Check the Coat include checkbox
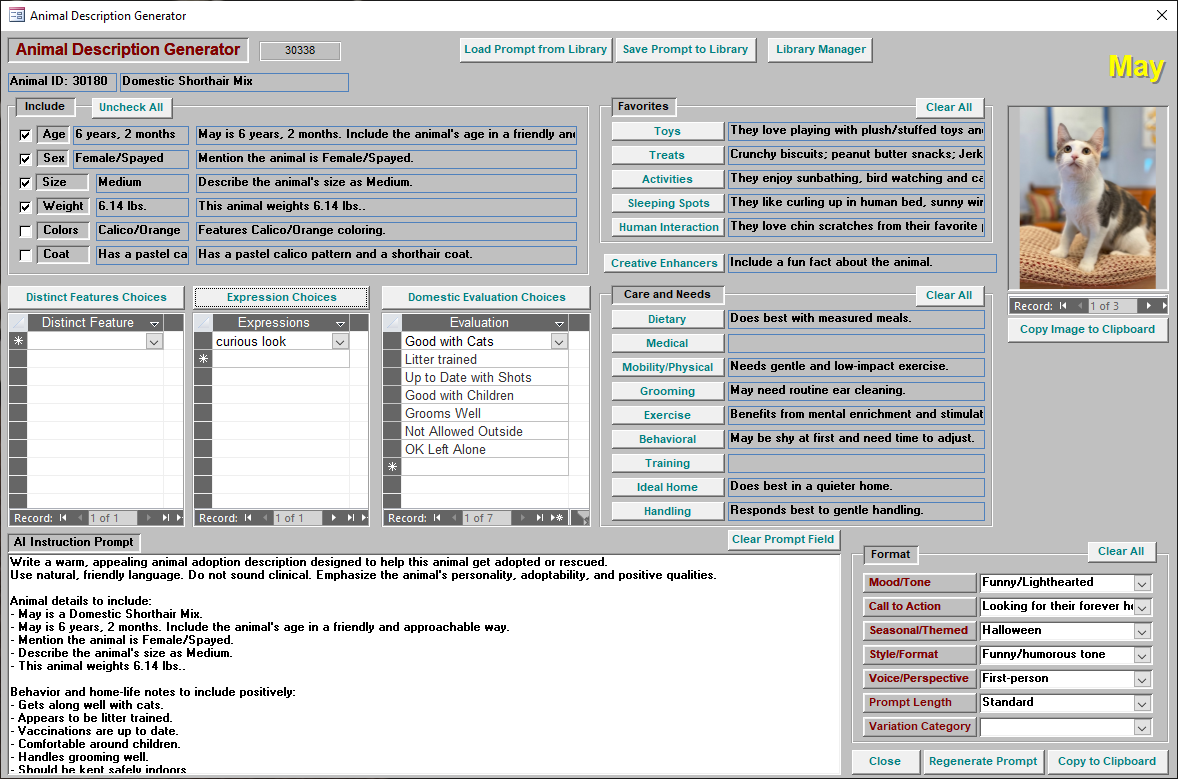Viewport: 1178px width, 779px height. [26, 255]
